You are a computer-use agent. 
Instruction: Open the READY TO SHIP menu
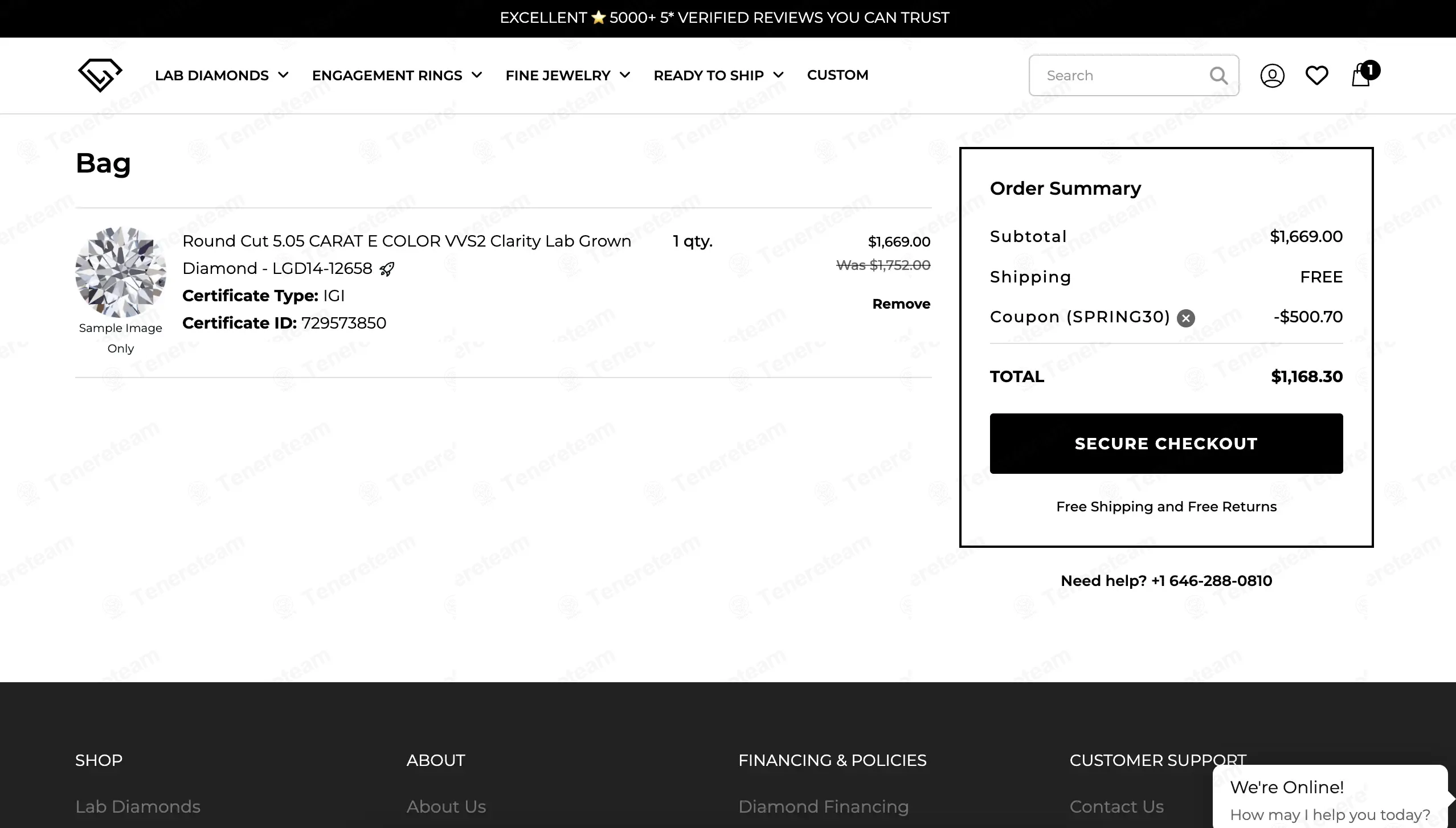coord(709,75)
